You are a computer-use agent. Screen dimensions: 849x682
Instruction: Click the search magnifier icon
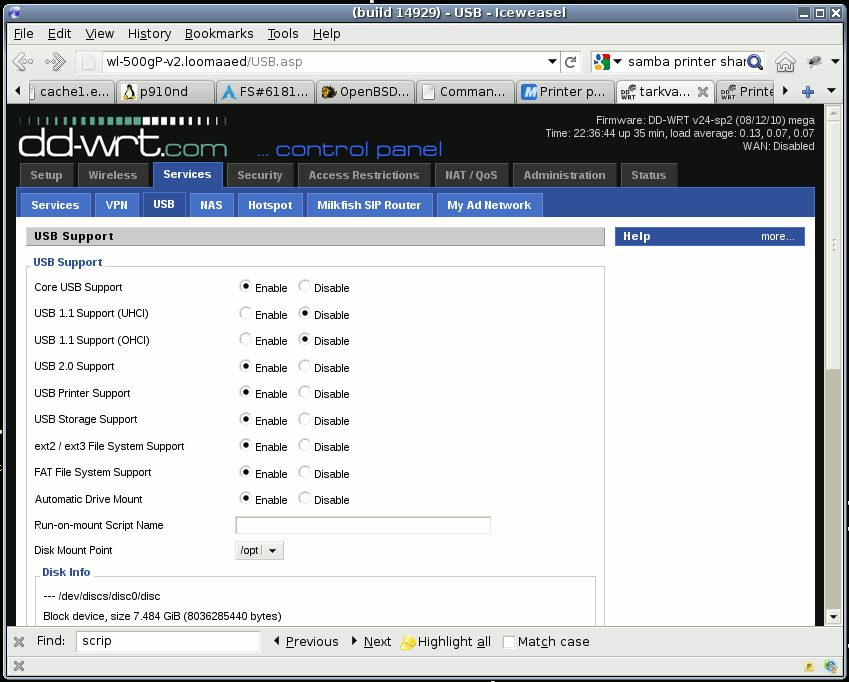pyautogui.click(x=755, y=62)
